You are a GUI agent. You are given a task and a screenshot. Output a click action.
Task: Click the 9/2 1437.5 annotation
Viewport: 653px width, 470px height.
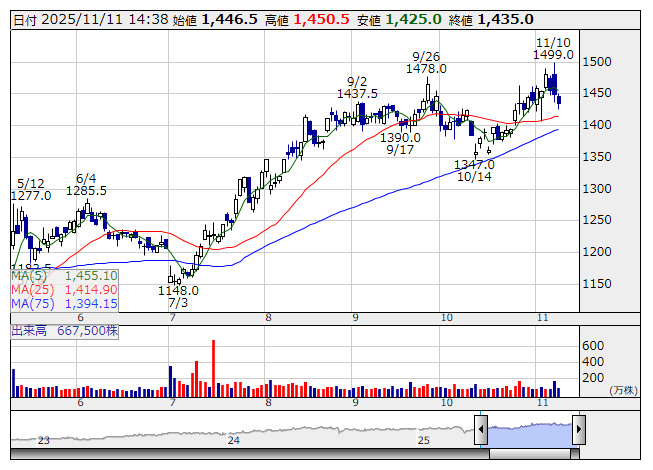pyautogui.click(x=357, y=87)
